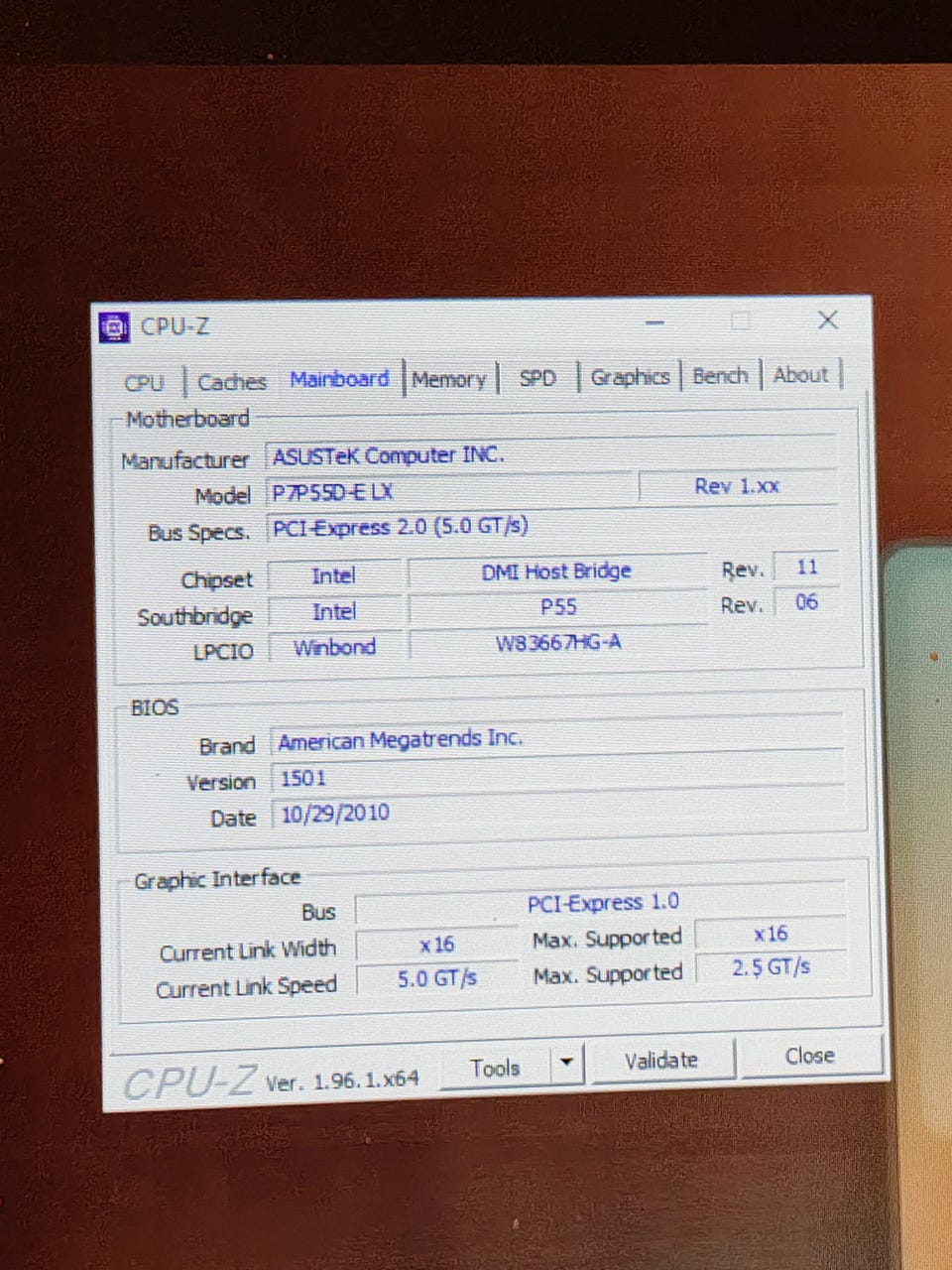Image resolution: width=952 pixels, height=1270 pixels.
Task: Go to the Graphics tab
Action: click(x=630, y=377)
